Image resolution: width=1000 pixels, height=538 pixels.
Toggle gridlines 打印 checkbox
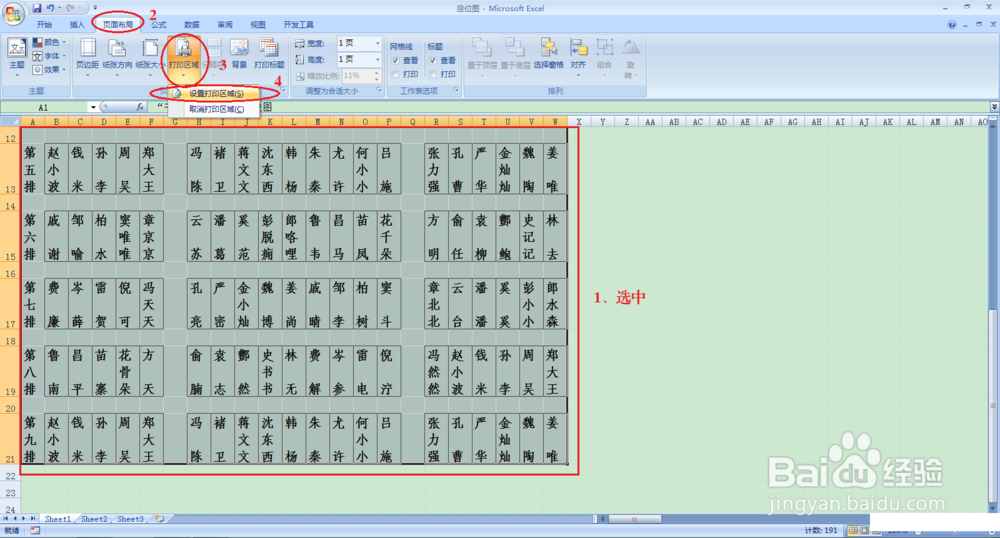click(x=396, y=75)
